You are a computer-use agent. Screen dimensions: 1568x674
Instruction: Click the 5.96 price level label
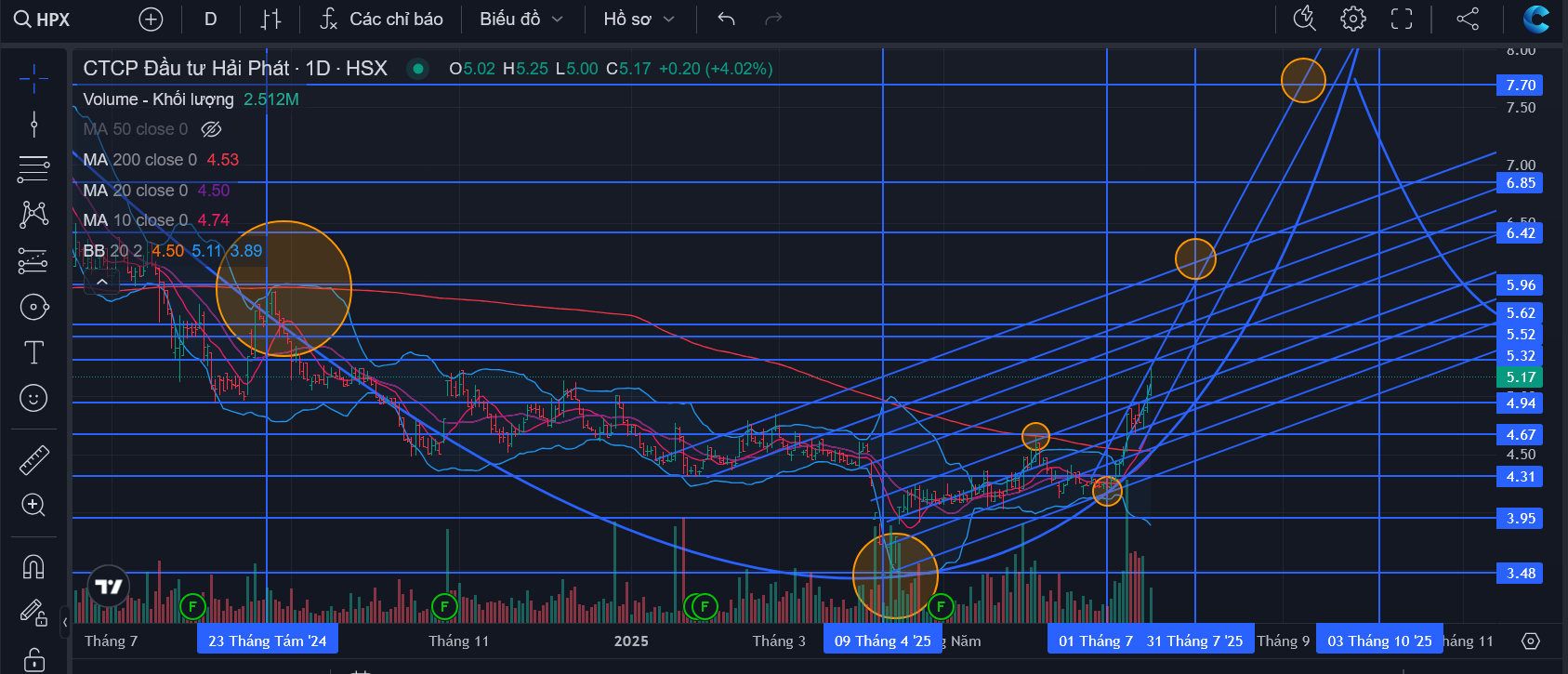(x=1521, y=285)
